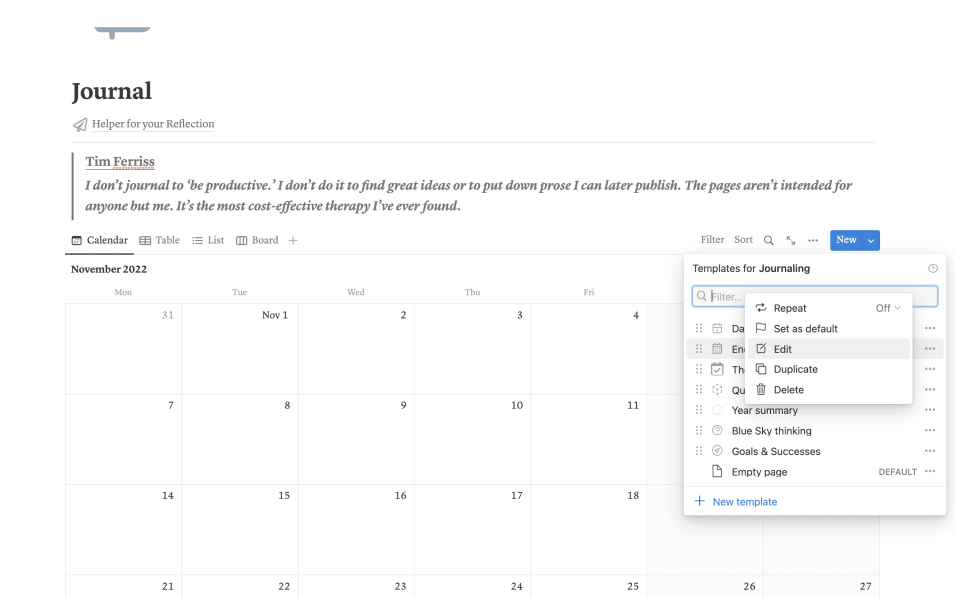Click the trash icon next to Delete
The height and width of the screenshot is (597, 955).
761,389
